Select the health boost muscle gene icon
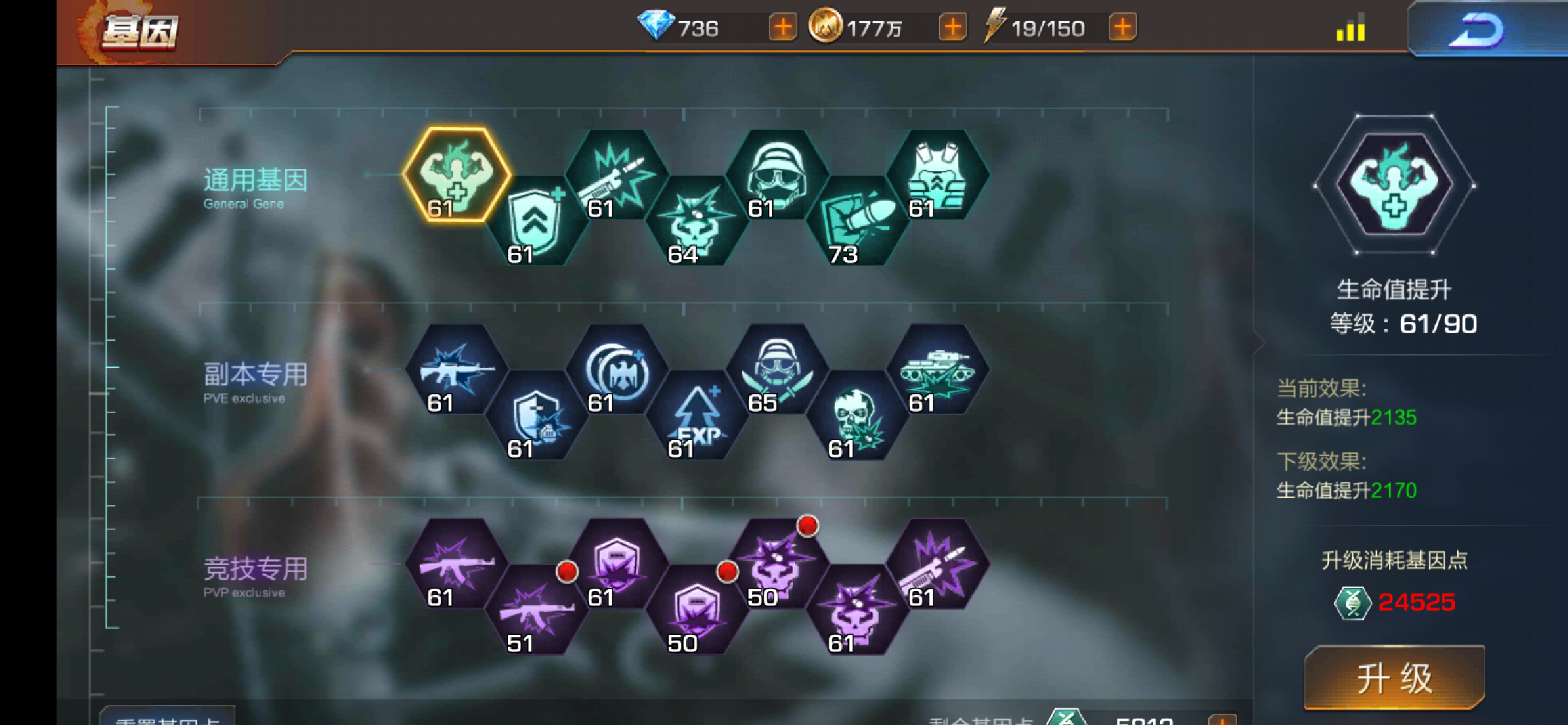 coord(457,175)
